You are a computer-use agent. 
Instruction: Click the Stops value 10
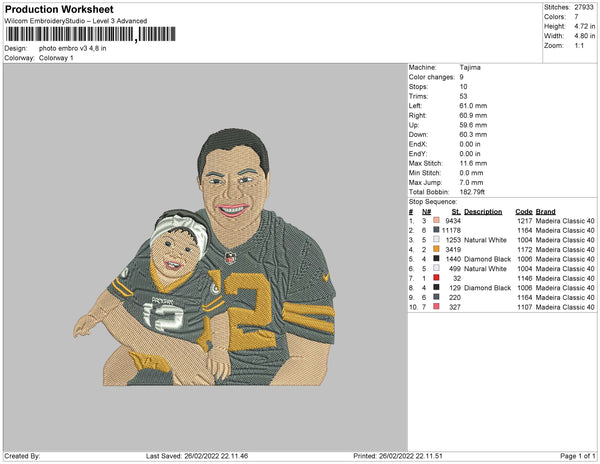(463, 86)
